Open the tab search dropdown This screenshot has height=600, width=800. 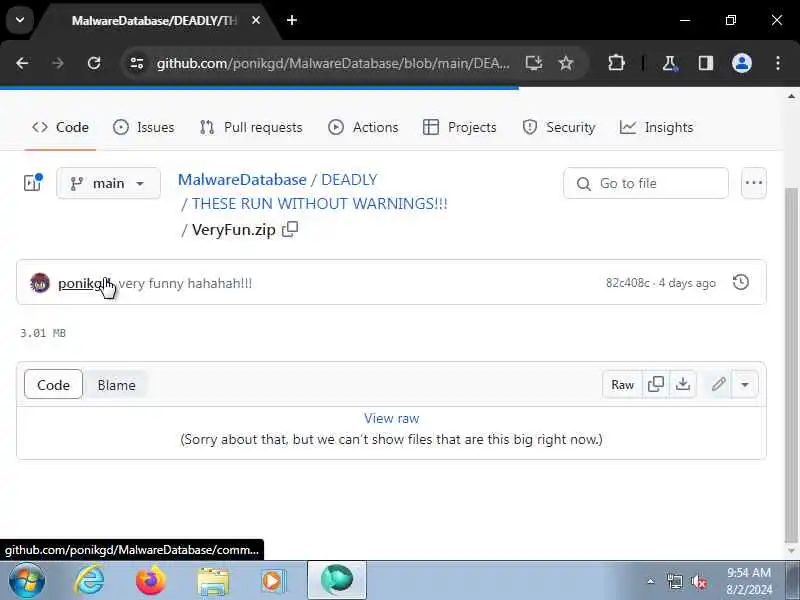pos(20,20)
